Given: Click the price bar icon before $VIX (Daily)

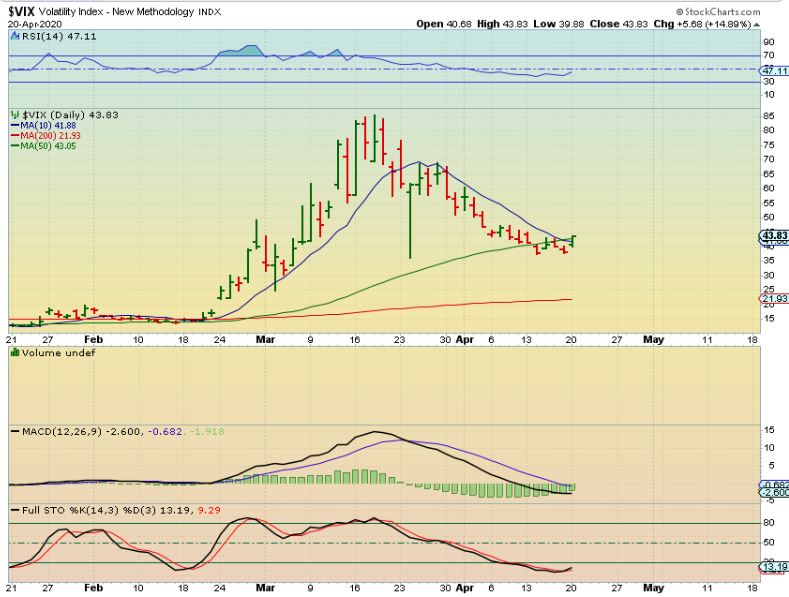Looking at the screenshot, I should pos(15,115).
